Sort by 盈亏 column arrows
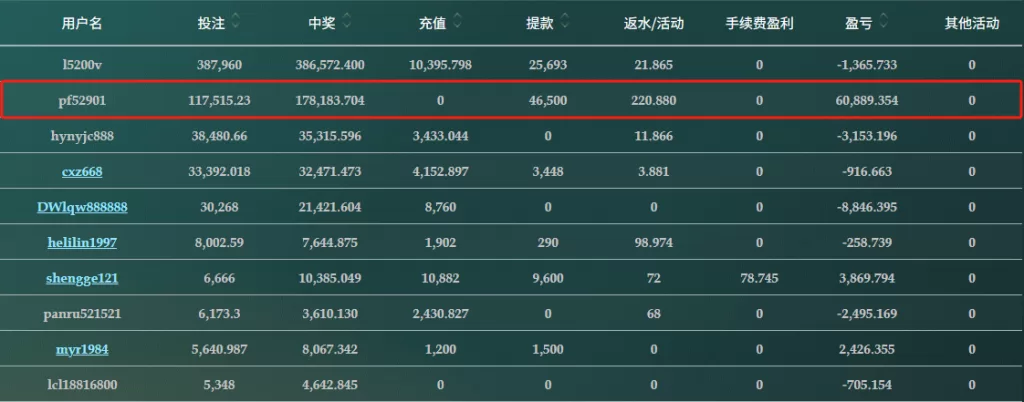 click(883, 23)
